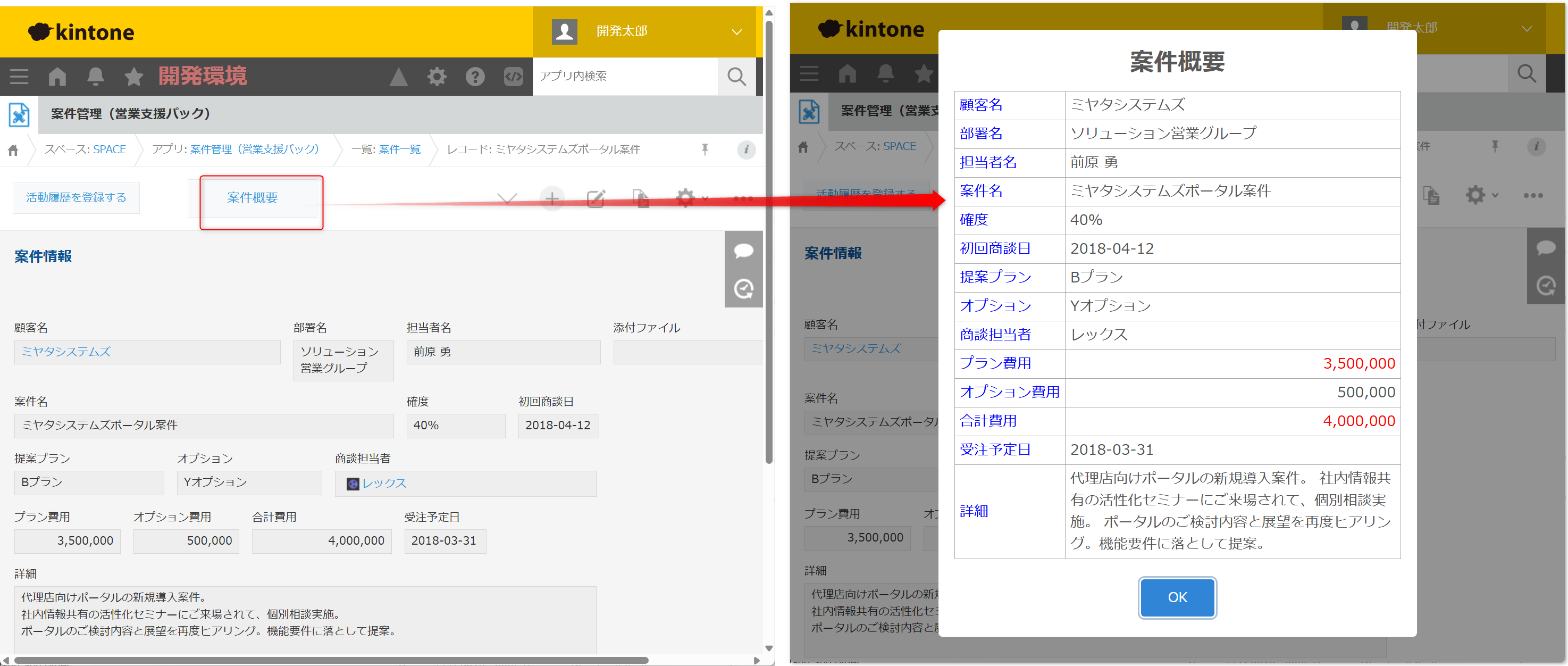Image resolution: width=1568 pixels, height=666 pixels.
Task: Open the ミヤタシステムズ customer link
Action: pos(66,352)
